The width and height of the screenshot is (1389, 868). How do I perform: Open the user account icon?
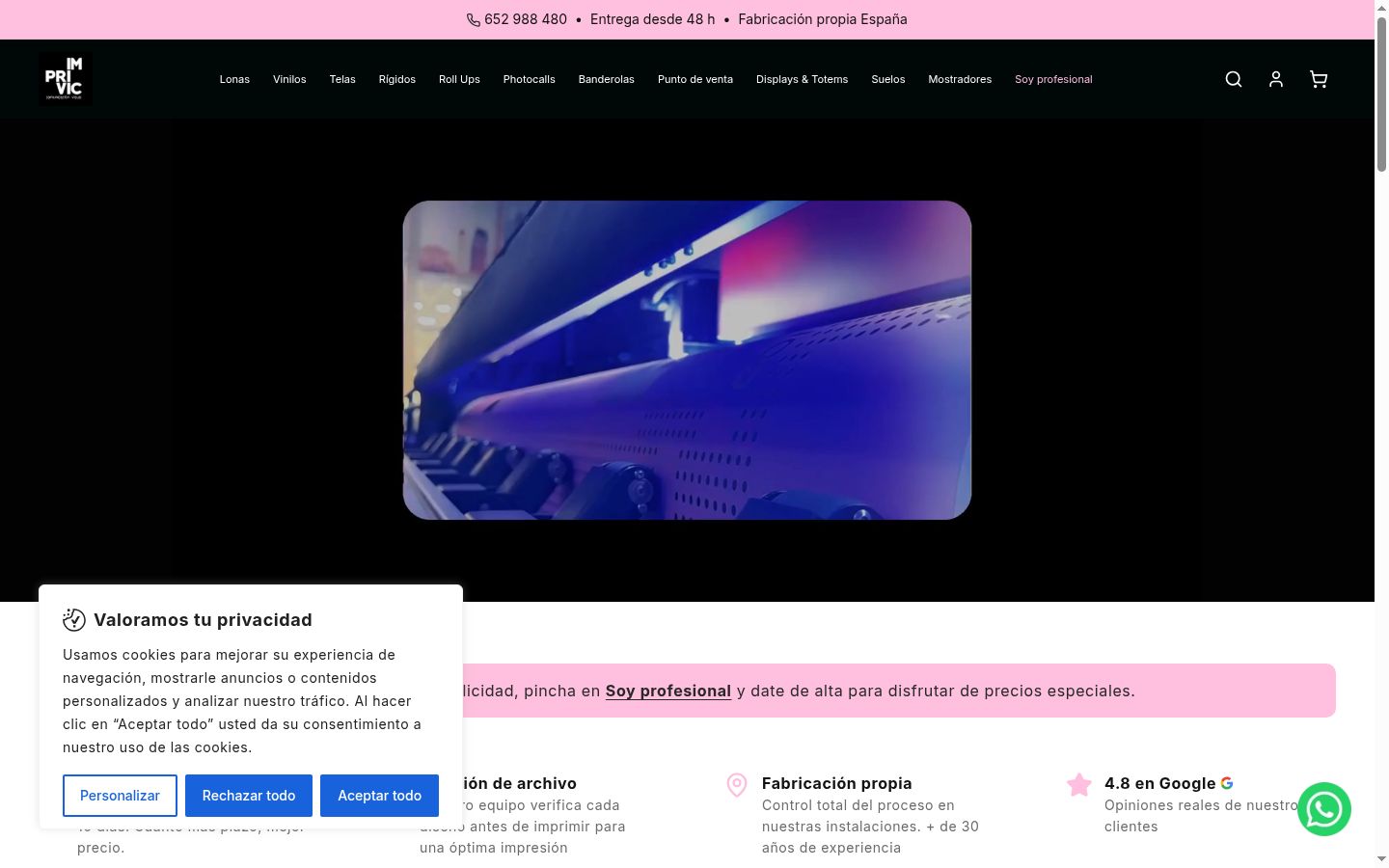pyautogui.click(x=1276, y=79)
